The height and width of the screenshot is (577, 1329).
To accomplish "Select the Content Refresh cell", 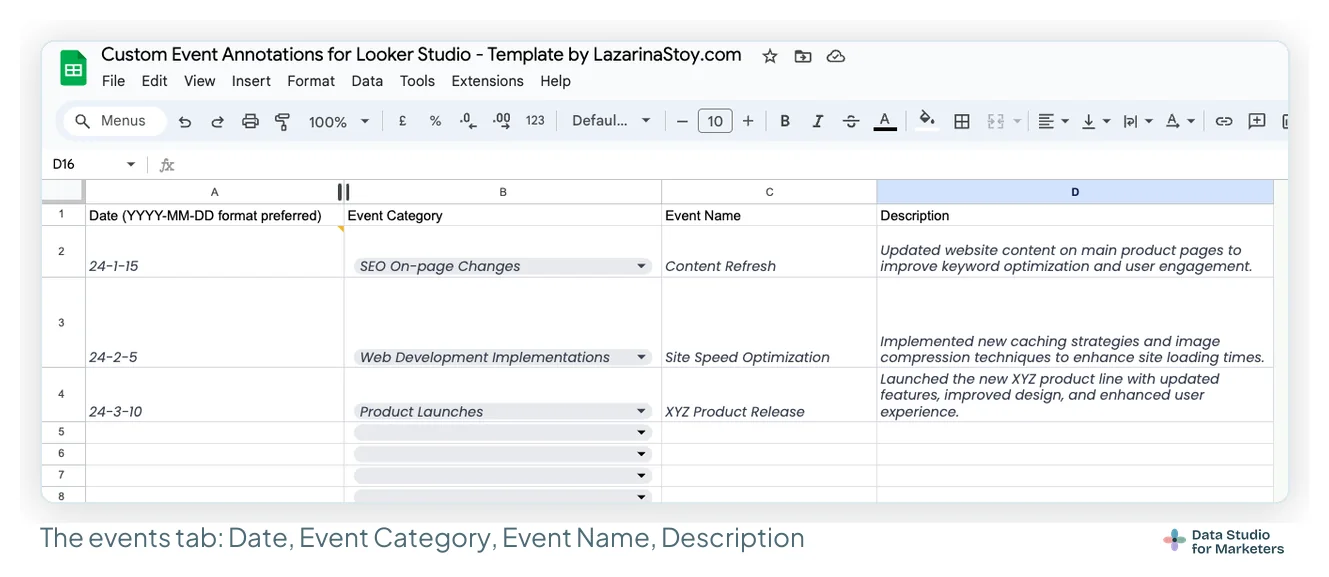I will coord(769,252).
